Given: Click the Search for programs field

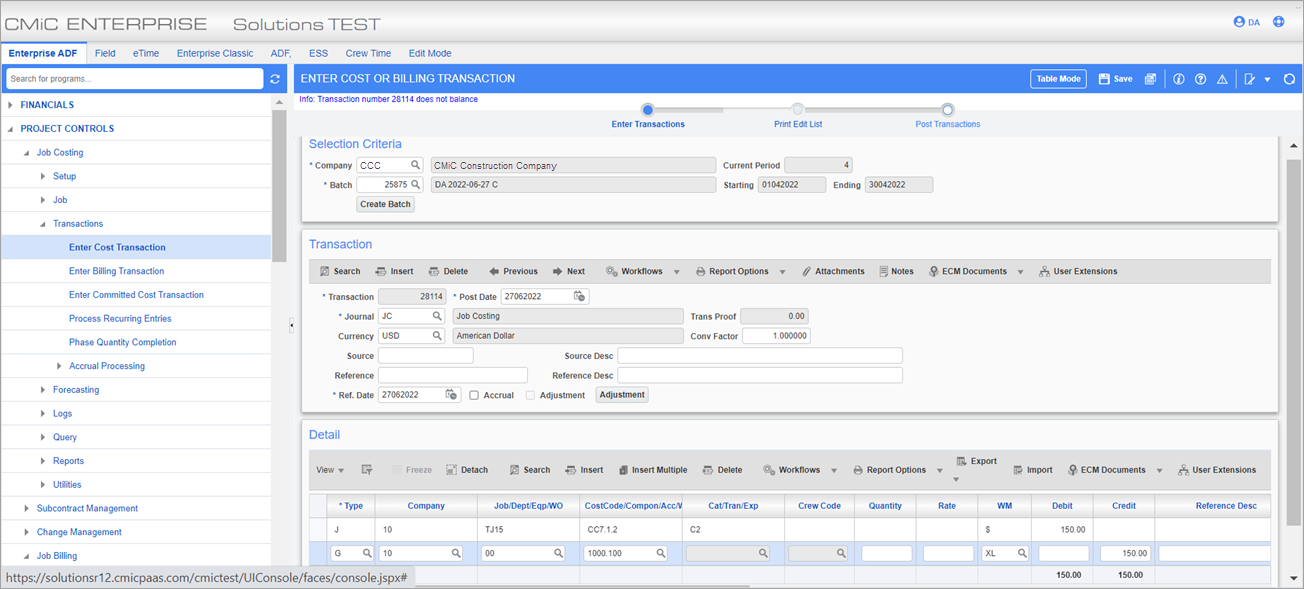Looking at the screenshot, I should 134,79.
